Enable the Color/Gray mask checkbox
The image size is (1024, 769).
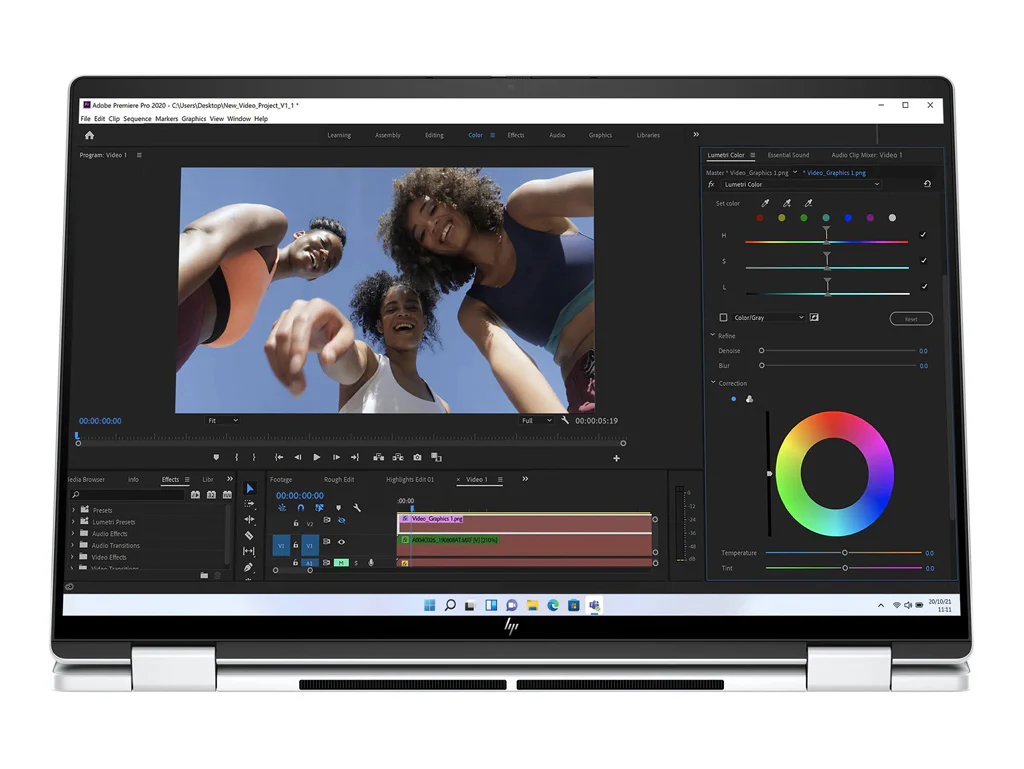point(724,318)
